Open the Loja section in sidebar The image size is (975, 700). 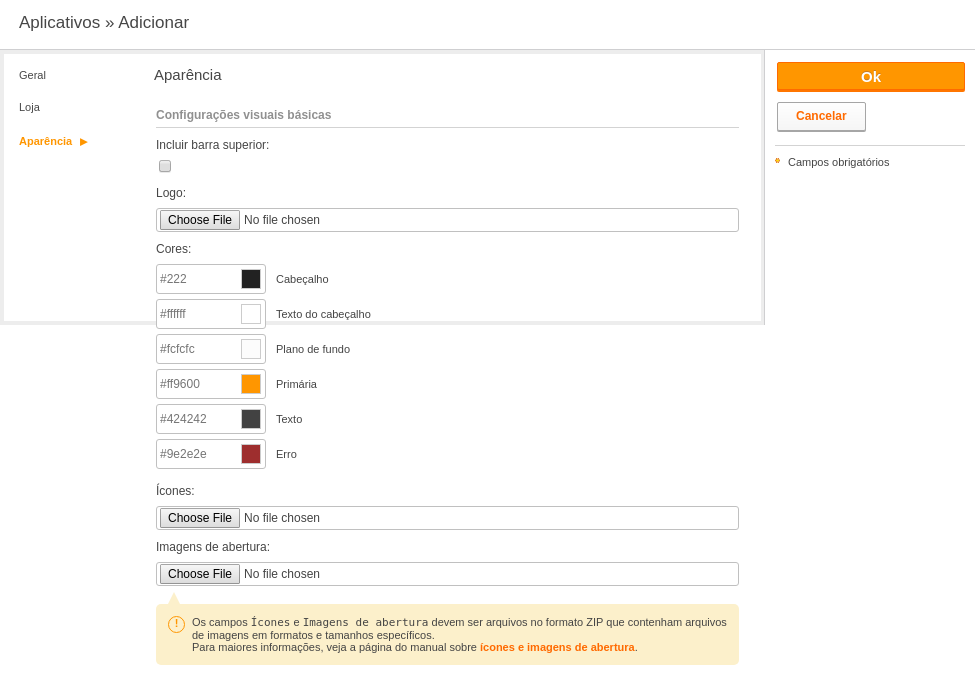tap(29, 108)
